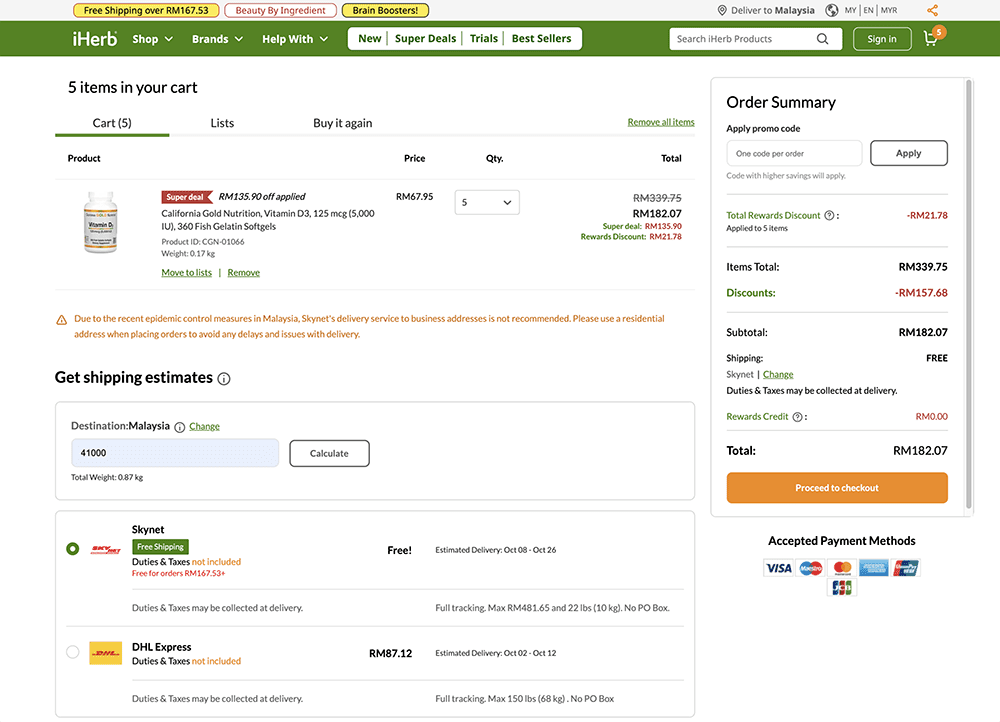Switch to the Buy it again tab
The height and width of the screenshot is (722, 1000).
[341, 122]
